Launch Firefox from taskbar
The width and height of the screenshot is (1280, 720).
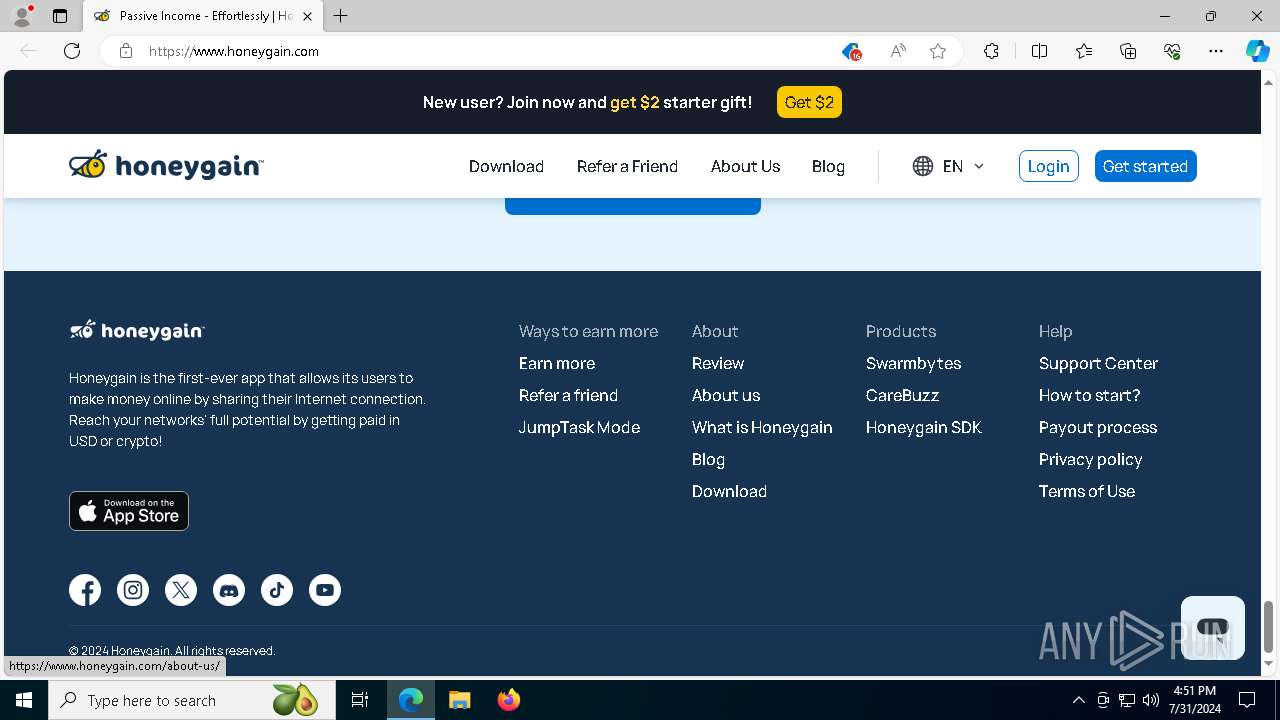[x=509, y=700]
